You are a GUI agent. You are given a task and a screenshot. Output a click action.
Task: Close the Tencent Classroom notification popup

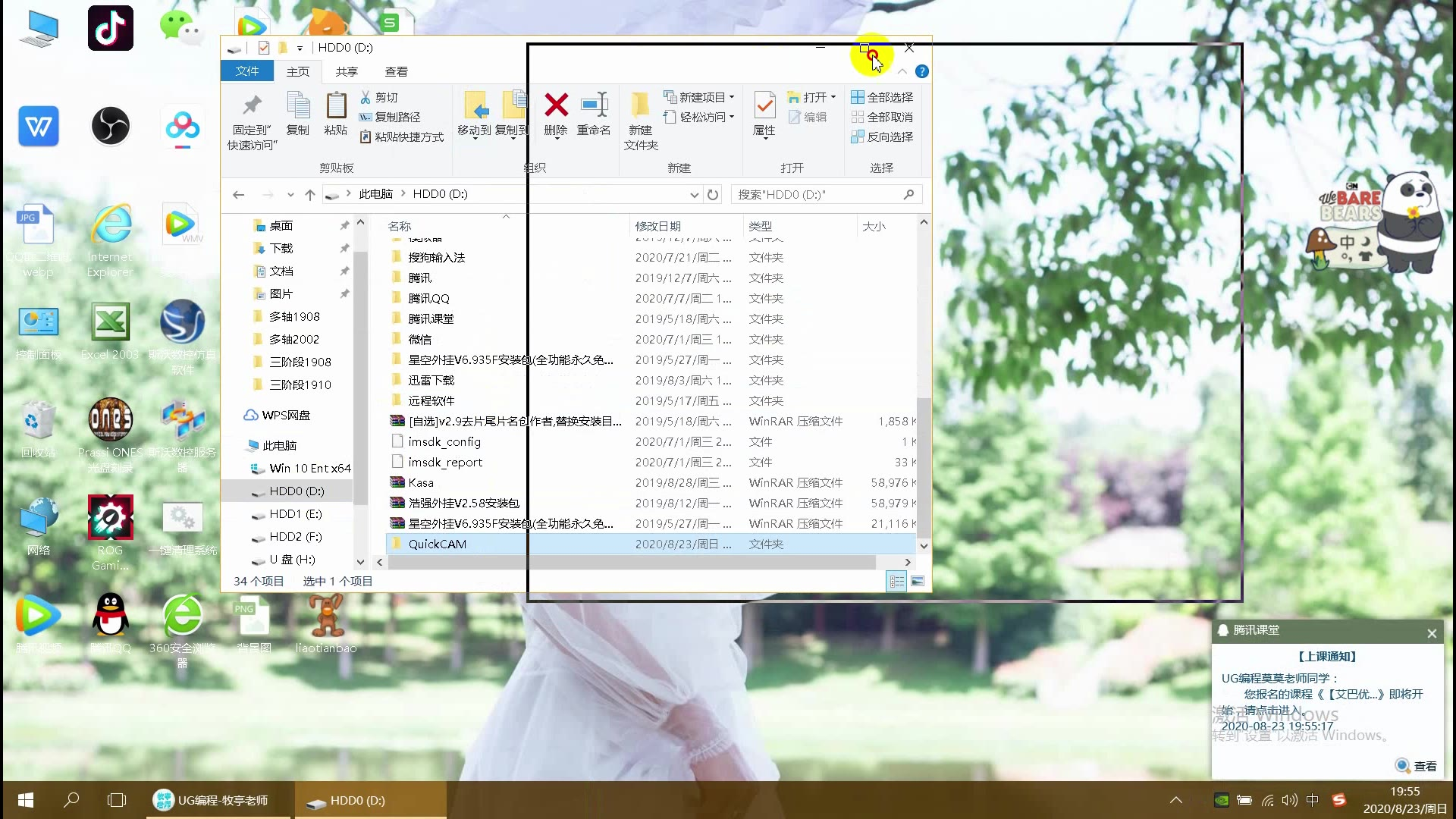[x=1432, y=633]
